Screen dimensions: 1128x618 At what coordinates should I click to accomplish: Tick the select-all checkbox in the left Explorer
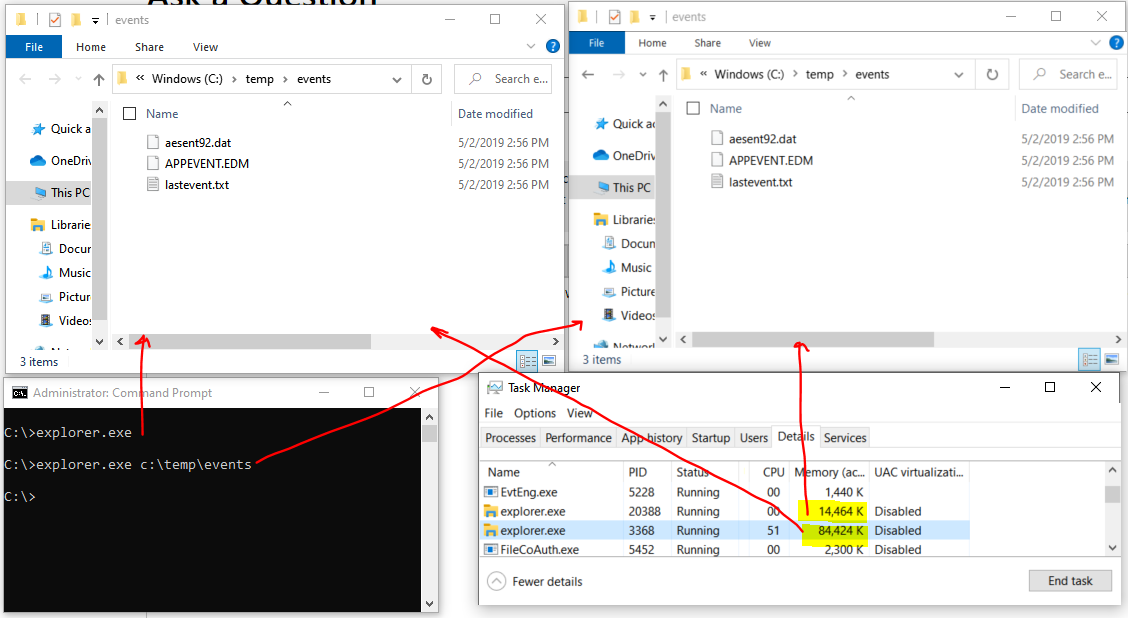tap(129, 114)
